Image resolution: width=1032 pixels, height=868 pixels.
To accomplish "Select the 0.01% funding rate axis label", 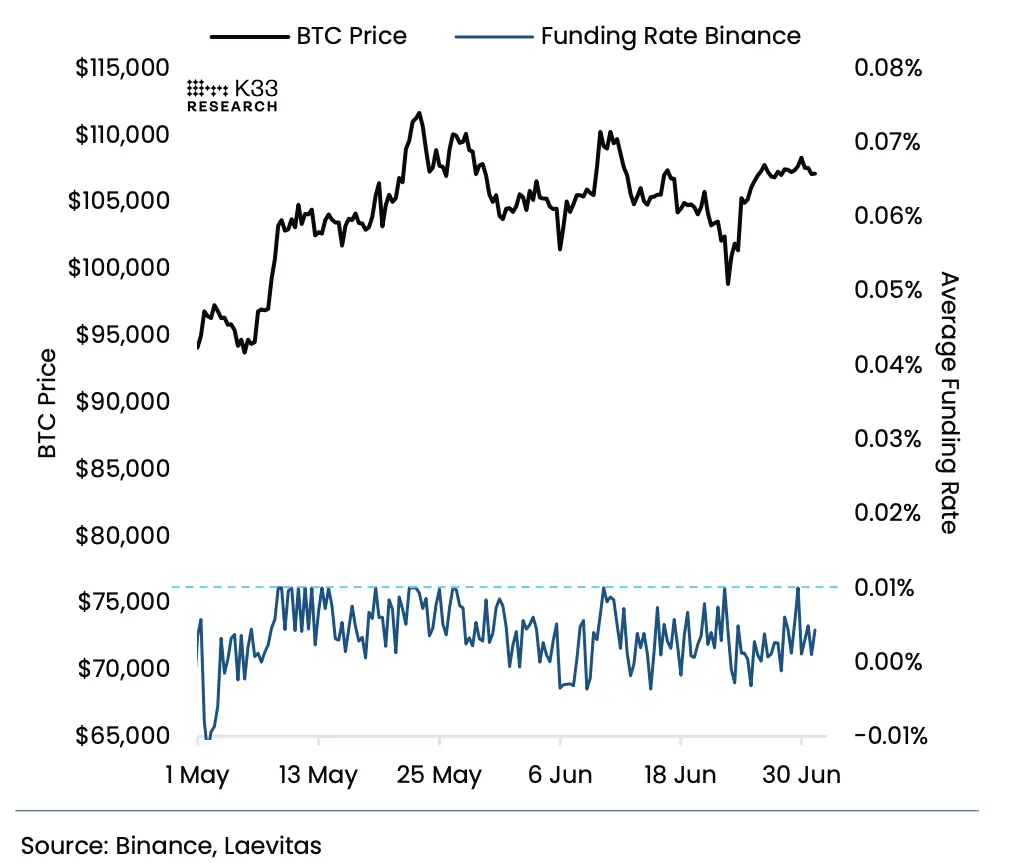I will (x=888, y=587).
